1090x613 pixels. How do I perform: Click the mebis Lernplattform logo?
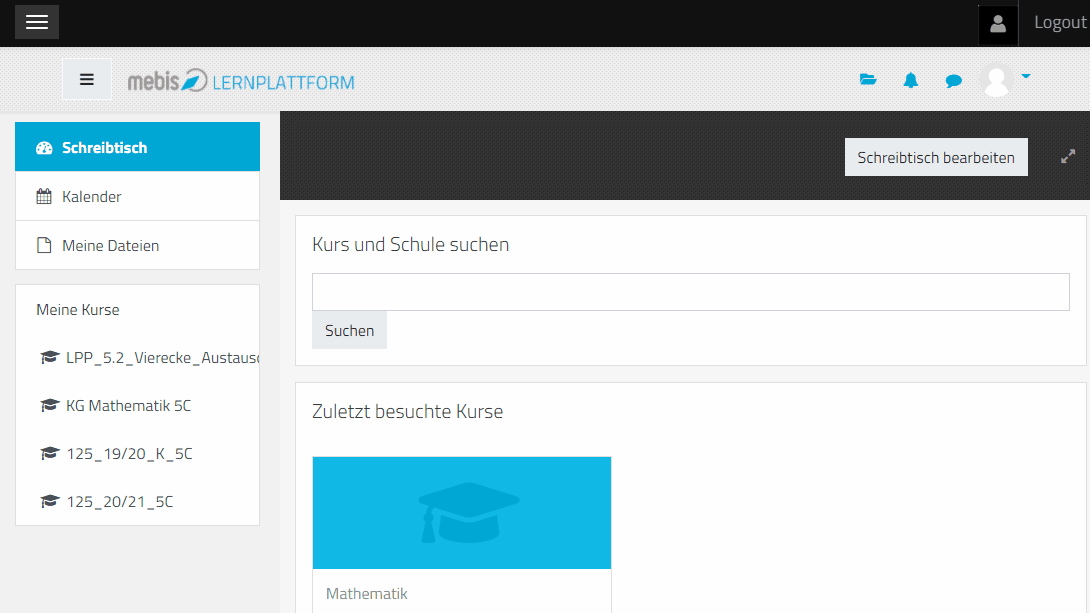coord(241,81)
